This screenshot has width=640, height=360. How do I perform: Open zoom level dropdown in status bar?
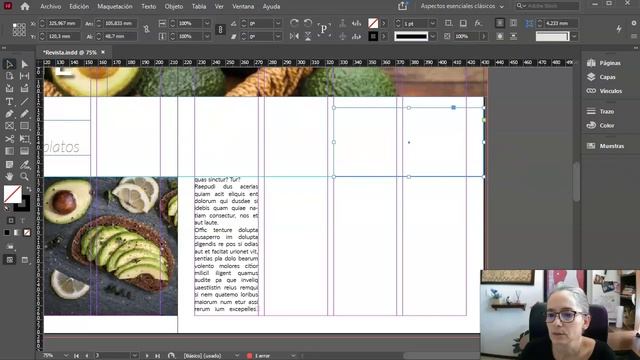tap(65, 356)
